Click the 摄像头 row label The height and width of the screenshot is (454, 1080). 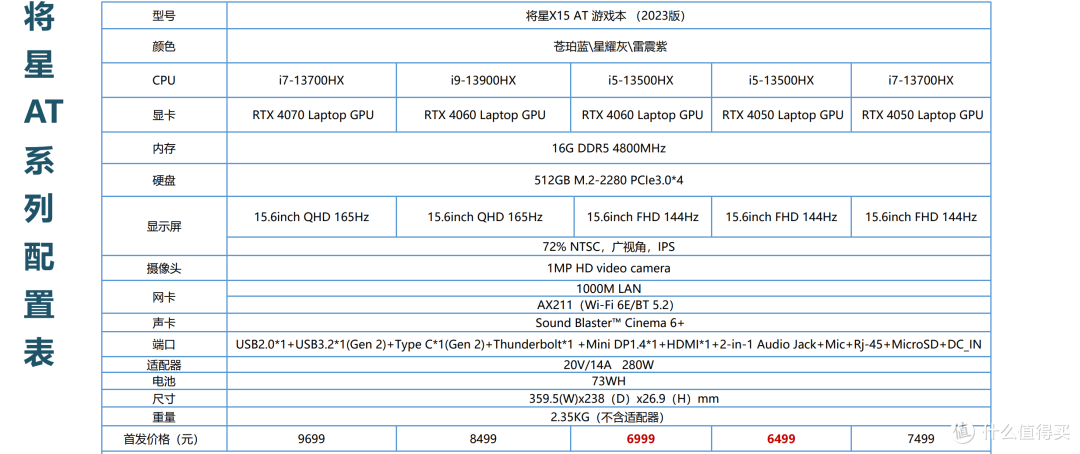click(164, 268)
